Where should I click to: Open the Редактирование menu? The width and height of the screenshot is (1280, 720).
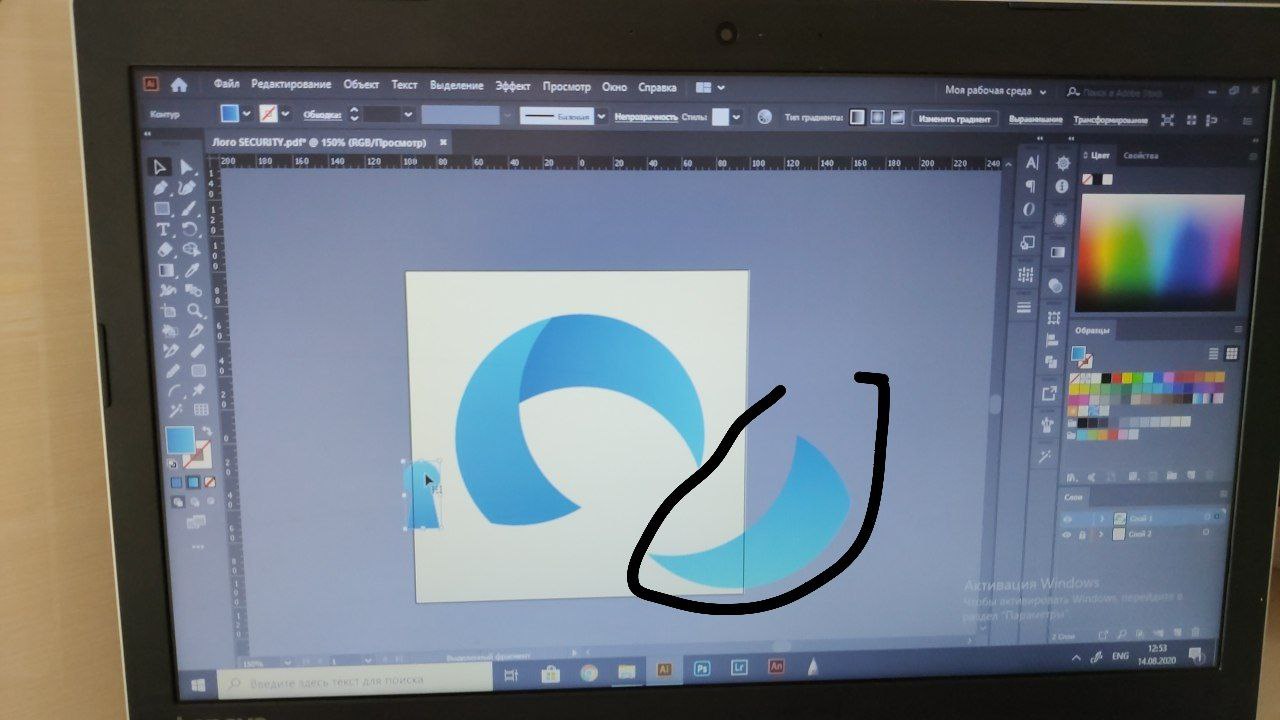click(x=291, y=86)
